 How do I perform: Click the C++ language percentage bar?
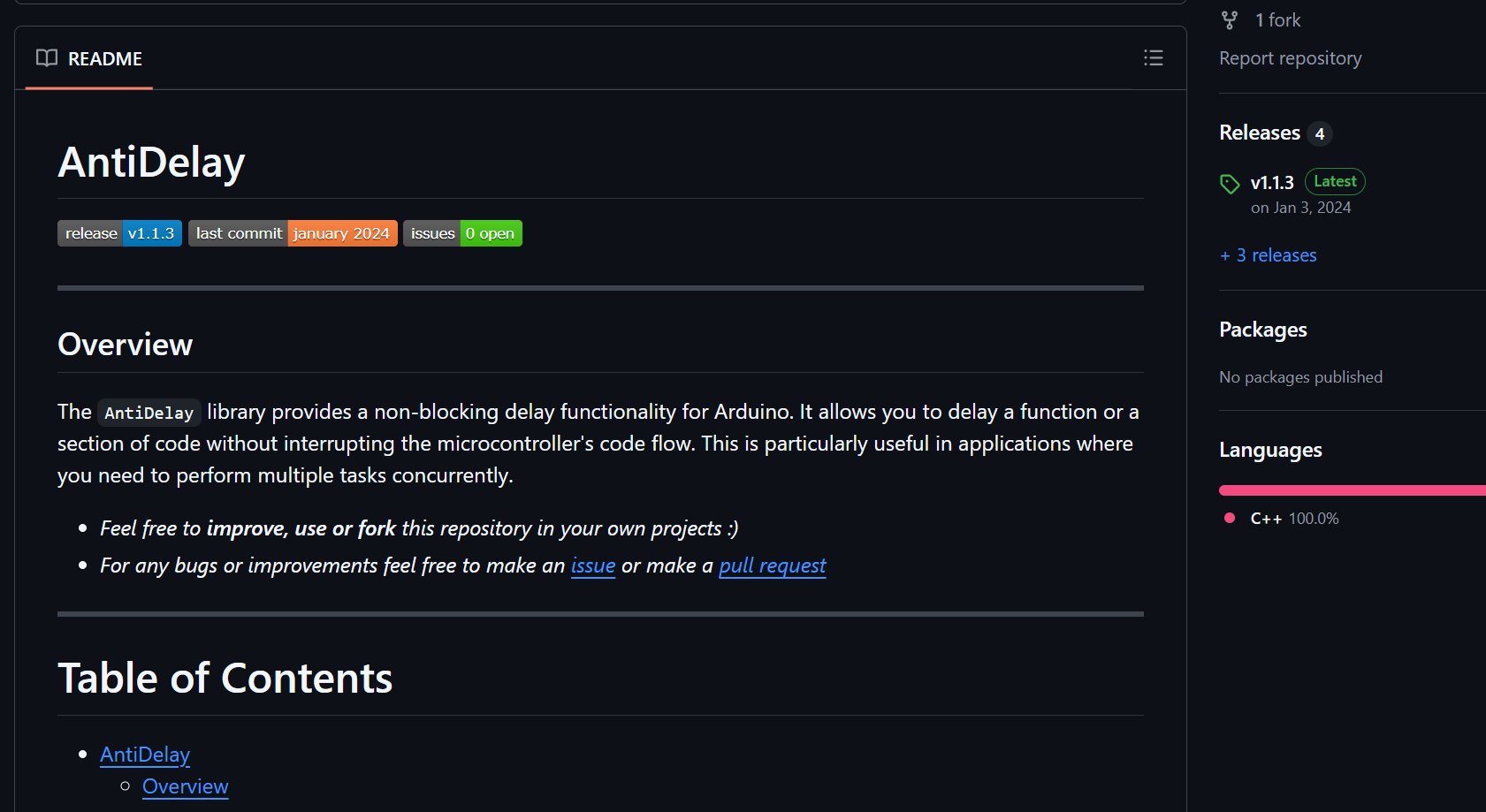tap(1352, 490)
